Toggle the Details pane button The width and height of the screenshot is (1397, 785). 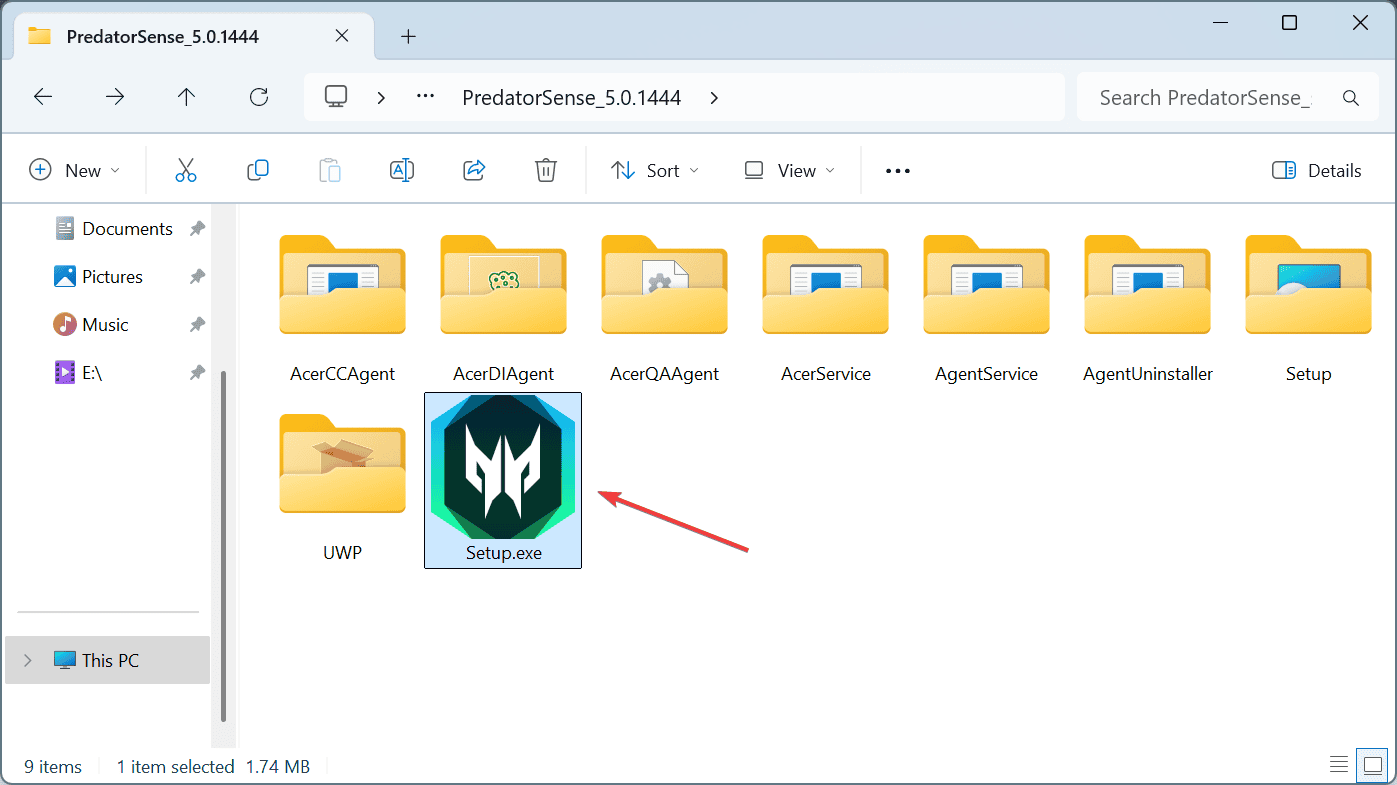pos(1316,170)
